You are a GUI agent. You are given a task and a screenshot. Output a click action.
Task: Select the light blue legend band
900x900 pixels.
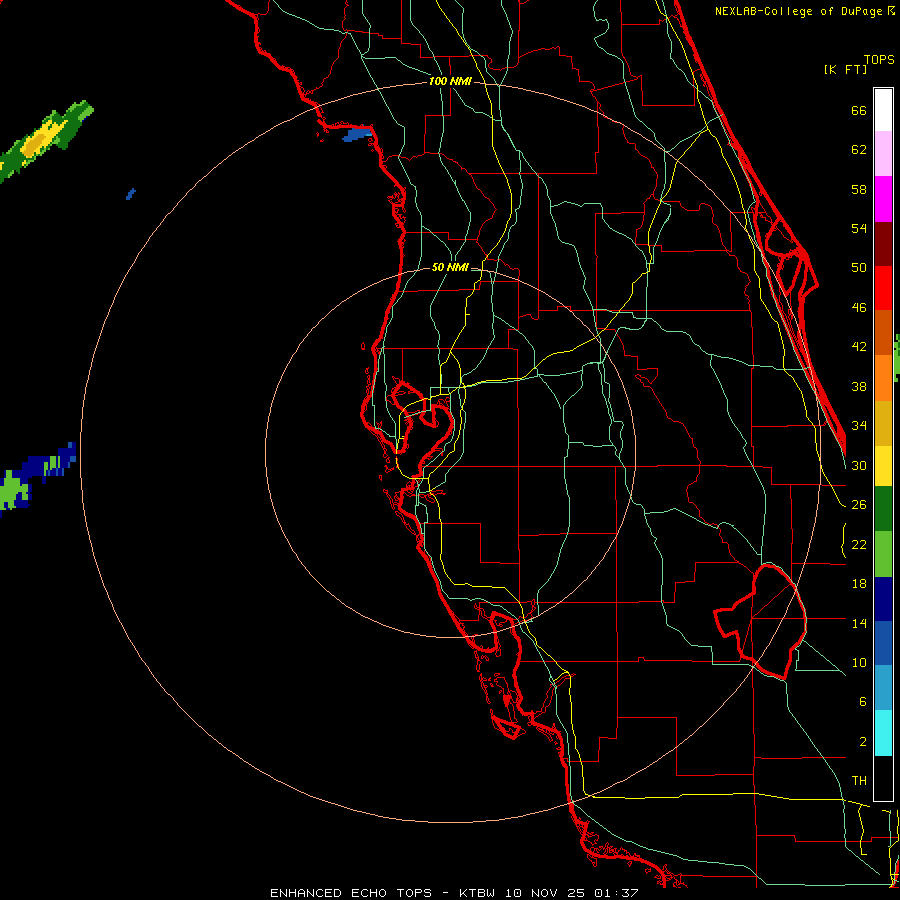(x=883, y=688)
